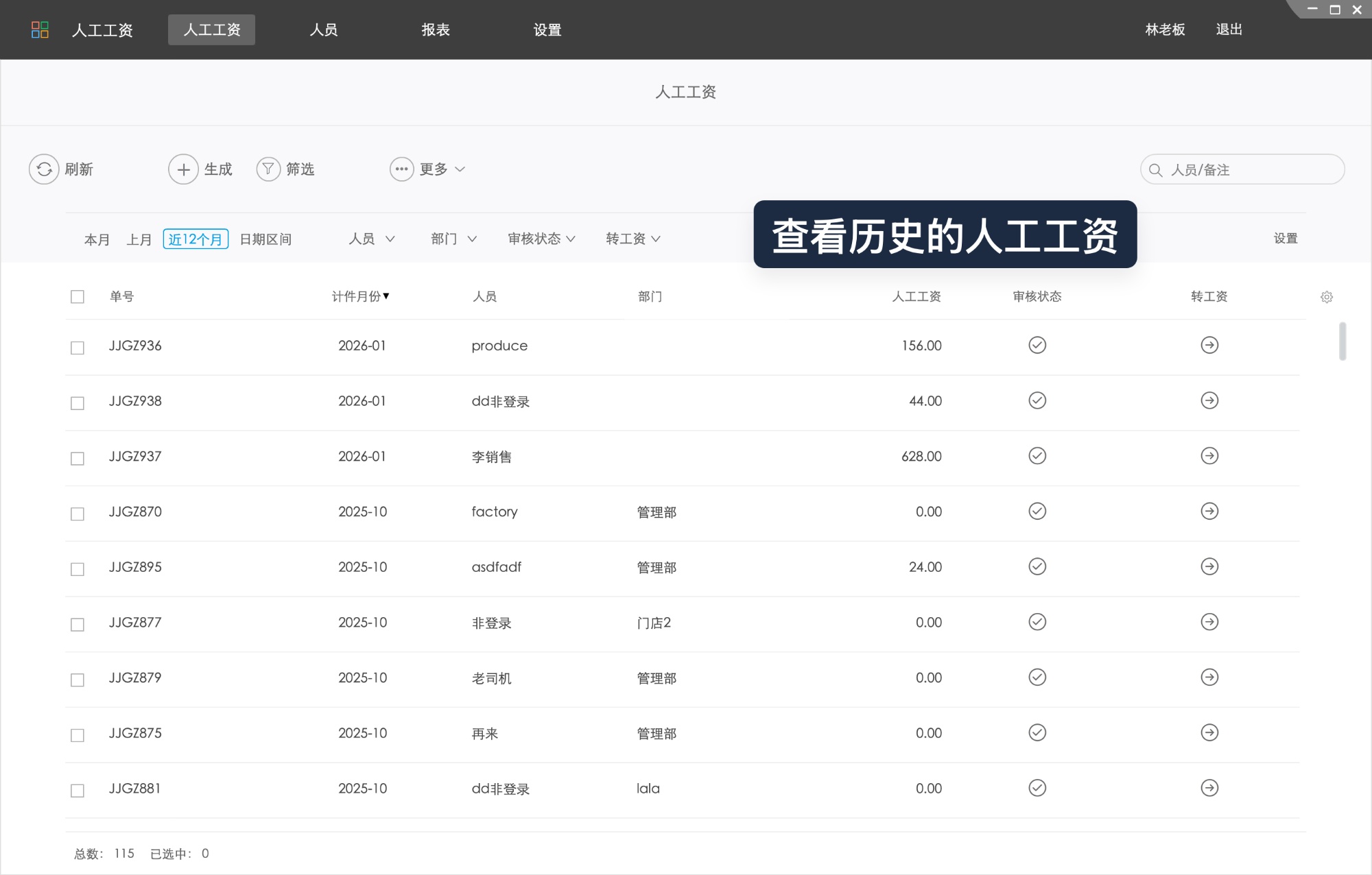
Task: Open the 审核状态 dropdown
Action: 541,239
